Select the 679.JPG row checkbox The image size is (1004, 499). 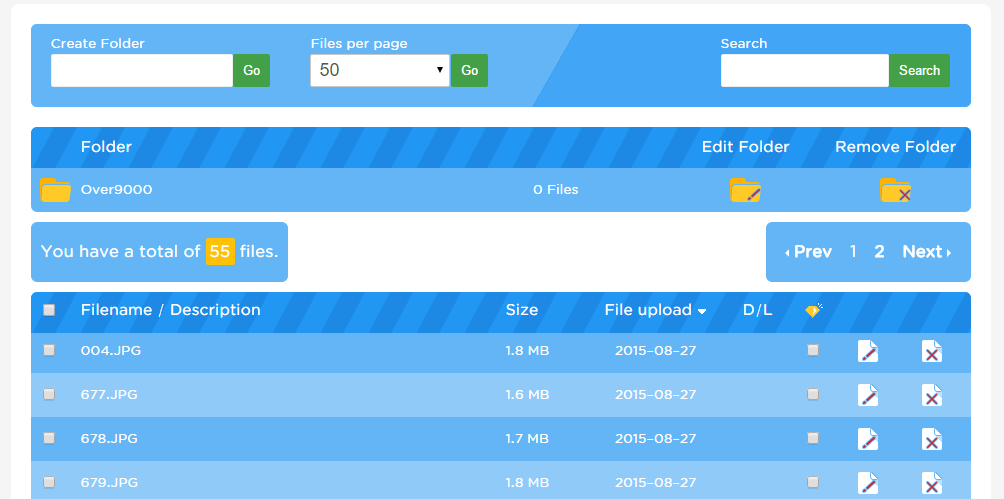[x=49, y=482]
